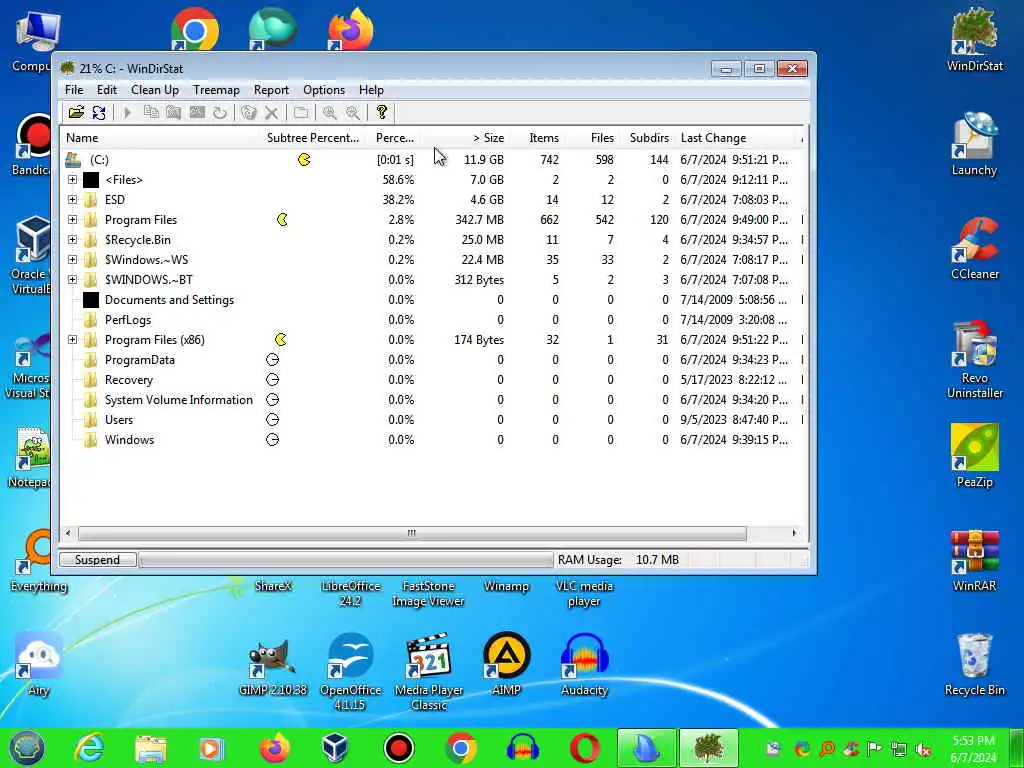Click the Open Item play-arrow icon
The height and width of the screenshot is (768, 1024).
127,112
